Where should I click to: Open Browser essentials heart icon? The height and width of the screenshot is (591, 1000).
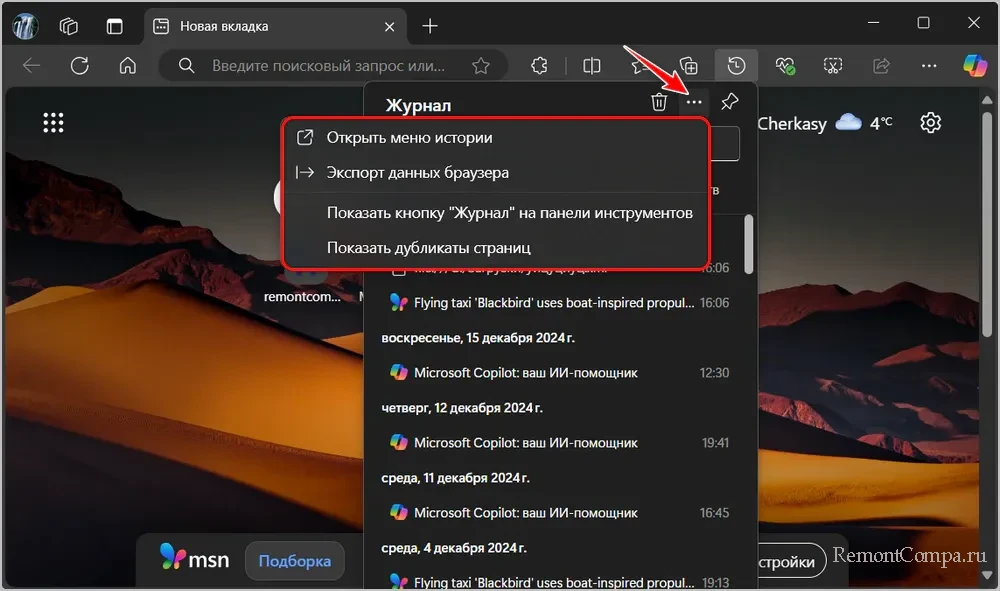785,65
